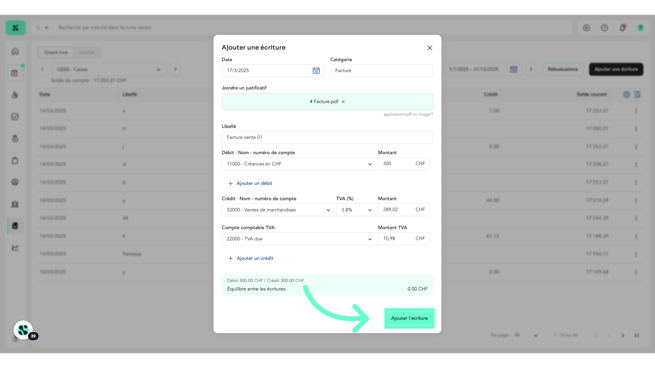Close the Ajouter une écriture dialog

click(x=429, y=48)
